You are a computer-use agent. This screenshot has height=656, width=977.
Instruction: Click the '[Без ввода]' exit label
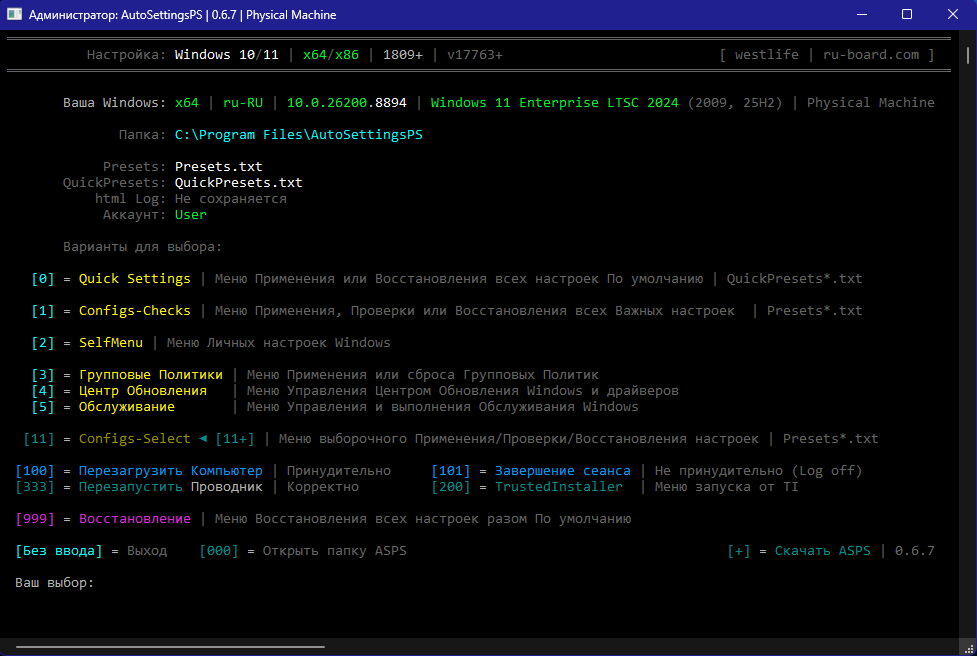(59, 551)
